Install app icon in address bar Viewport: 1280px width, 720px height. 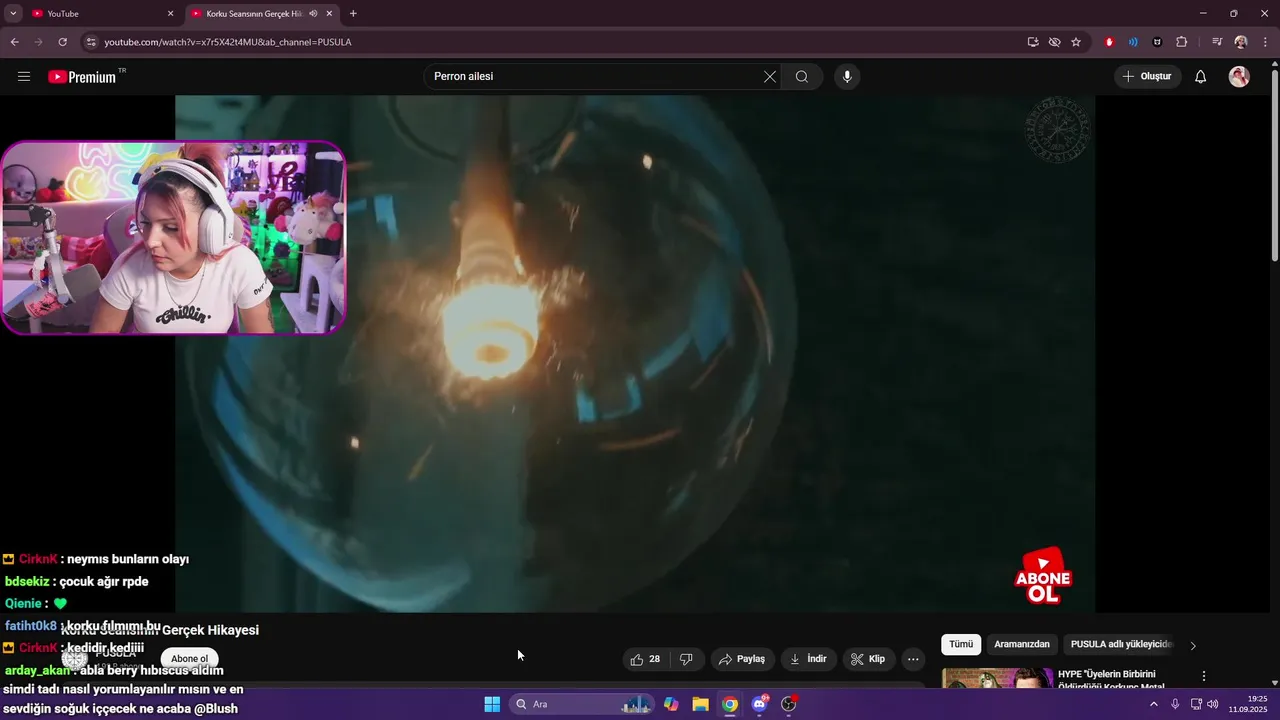(1033, 42)
